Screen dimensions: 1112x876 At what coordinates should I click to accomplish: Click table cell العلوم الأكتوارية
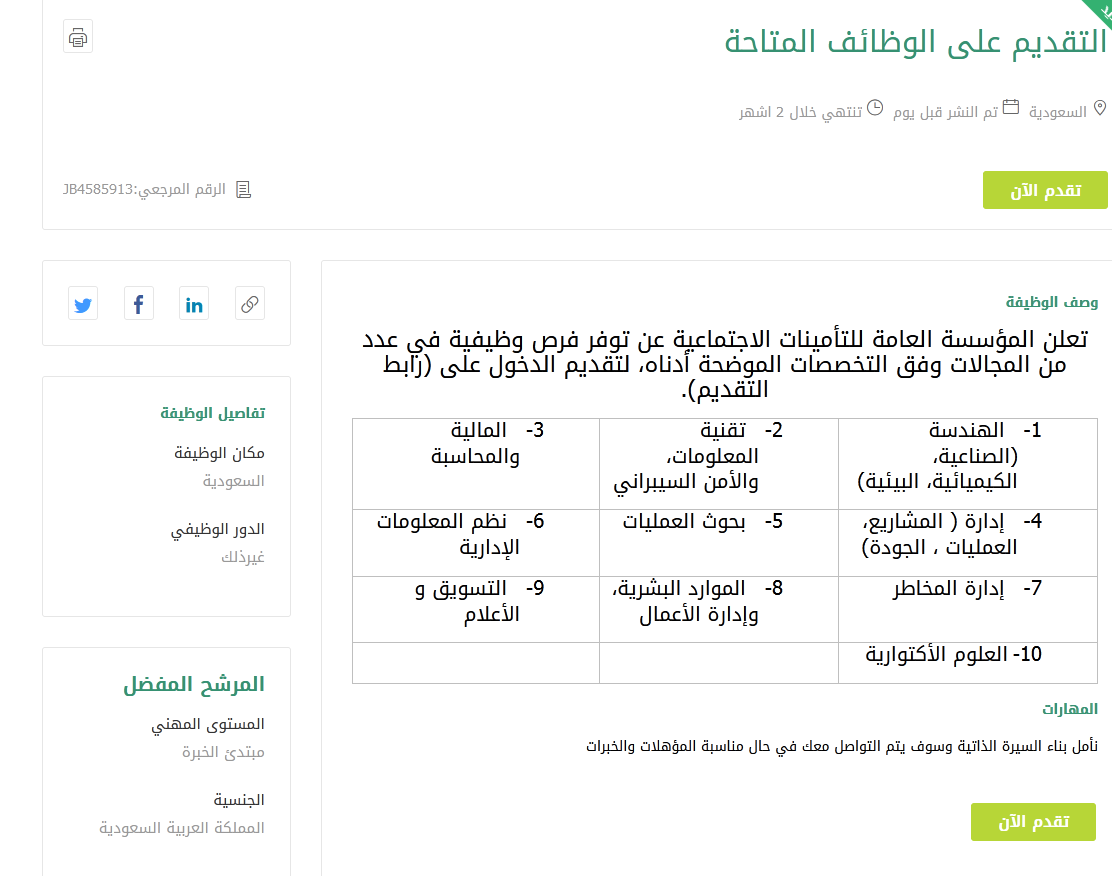tap(967, 663)
